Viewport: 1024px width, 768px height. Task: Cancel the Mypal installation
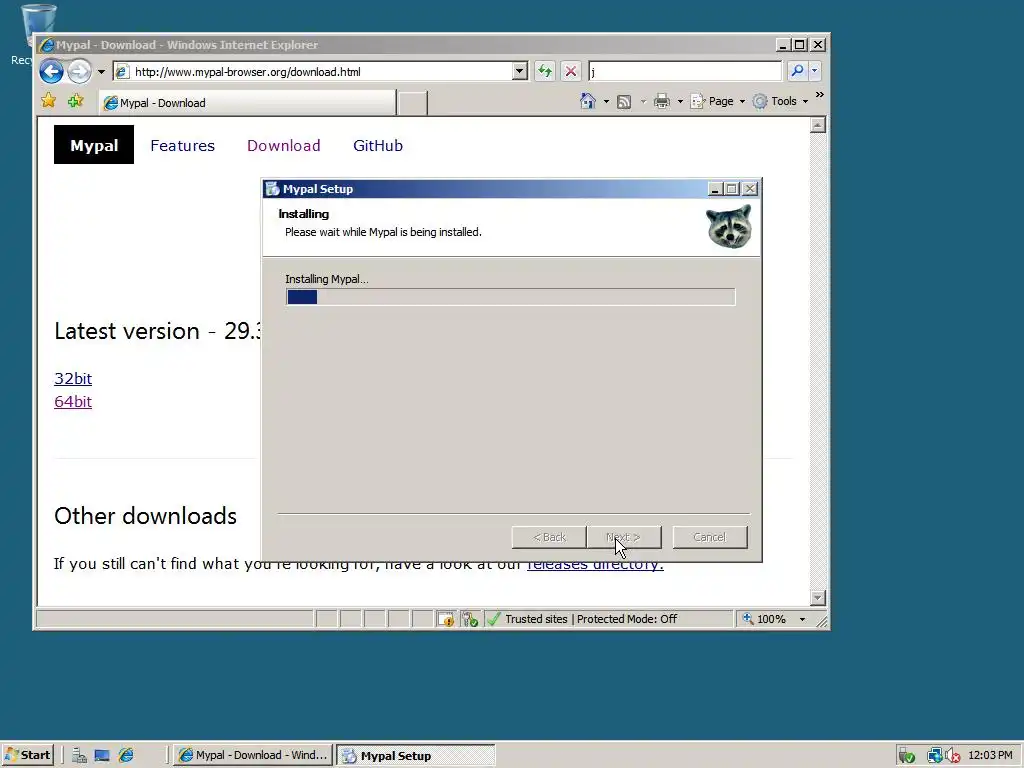point(710,537)
